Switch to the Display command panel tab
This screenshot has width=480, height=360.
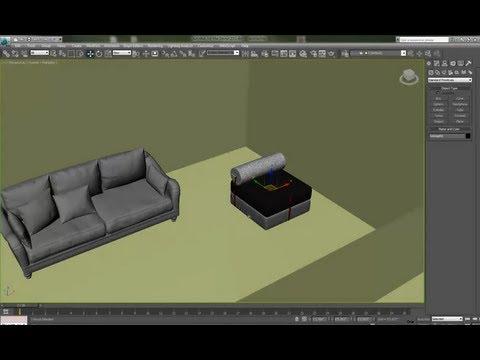[461, 63]
